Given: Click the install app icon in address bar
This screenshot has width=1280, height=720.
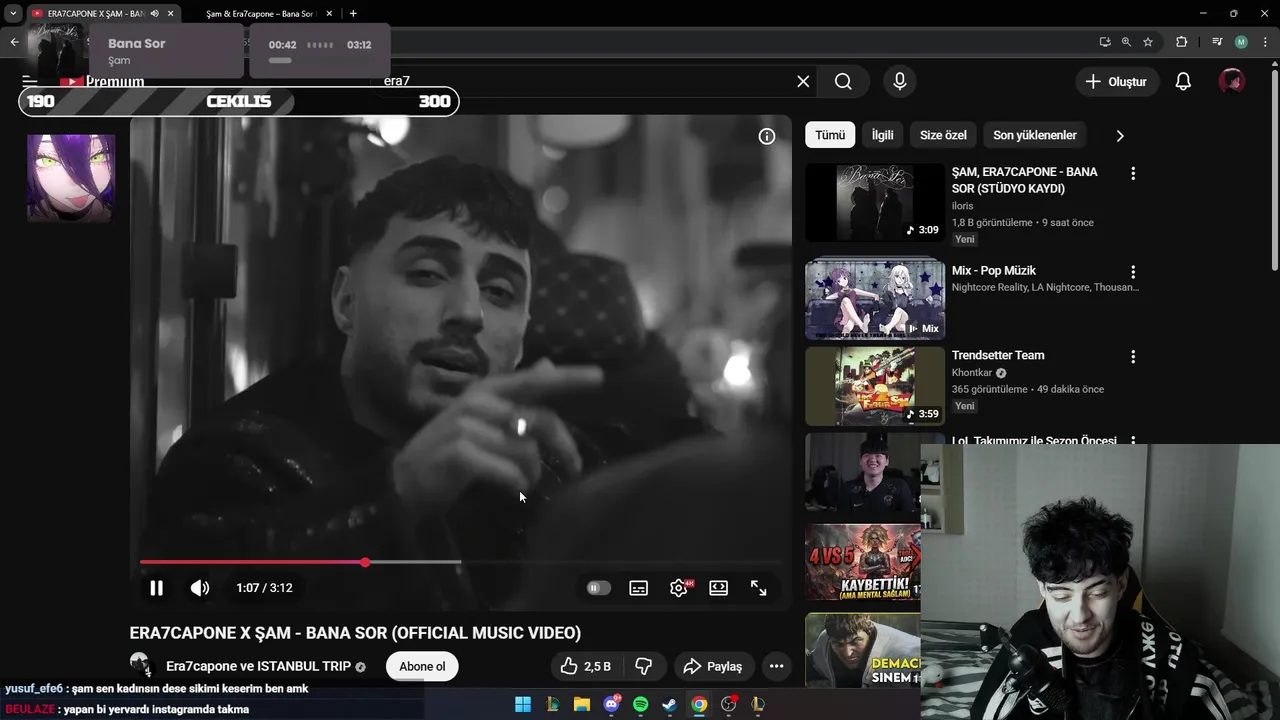Looking at the screenshot, I should click(x=1105, y=42).
